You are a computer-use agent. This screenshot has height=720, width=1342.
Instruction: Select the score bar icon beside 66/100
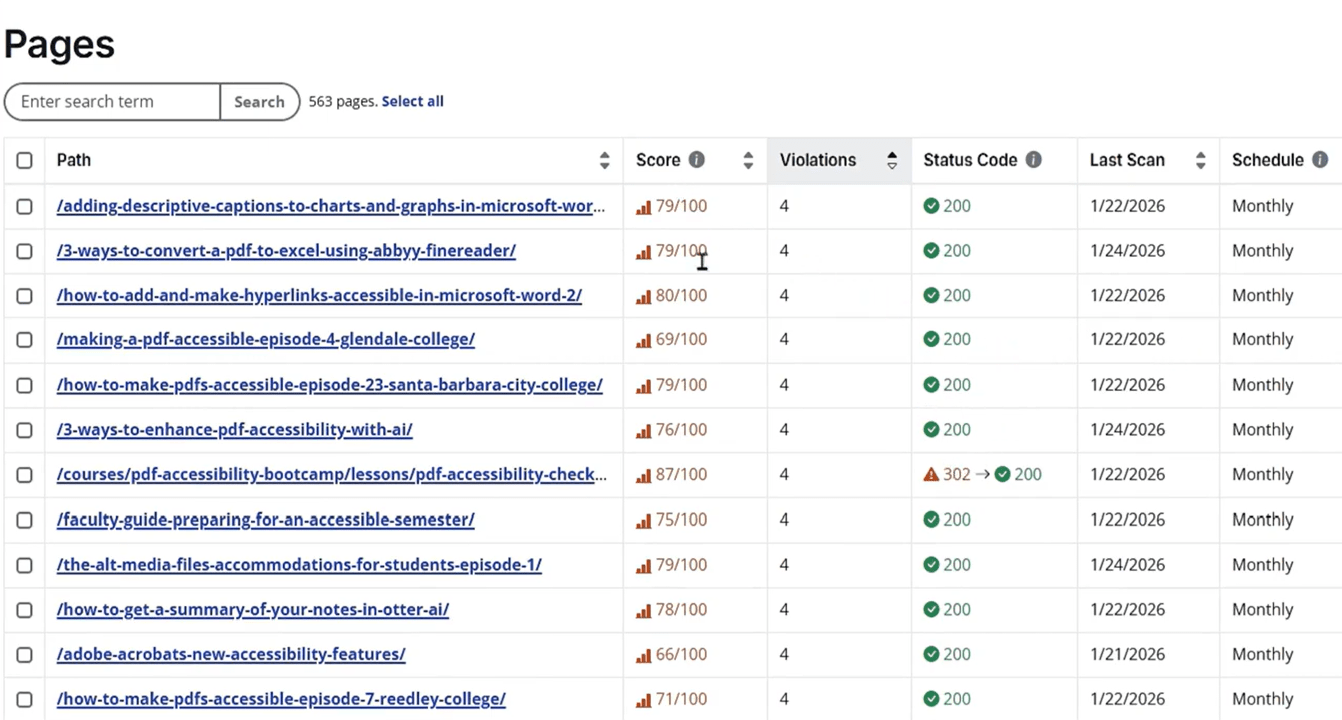642,654
